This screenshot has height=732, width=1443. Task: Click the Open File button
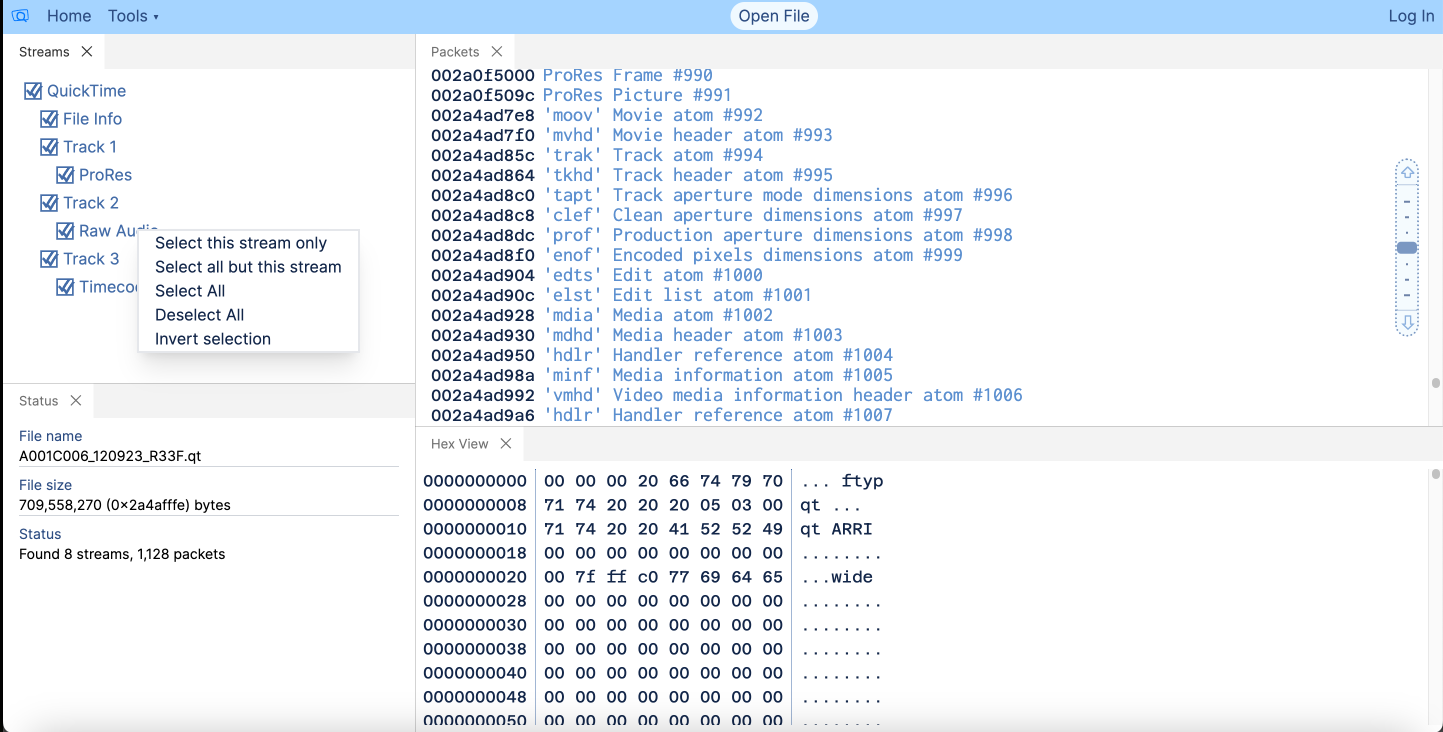click(773, 15)
